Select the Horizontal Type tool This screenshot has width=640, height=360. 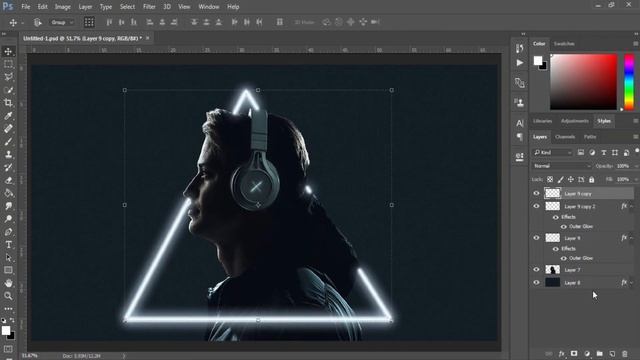tap(8, 245)
